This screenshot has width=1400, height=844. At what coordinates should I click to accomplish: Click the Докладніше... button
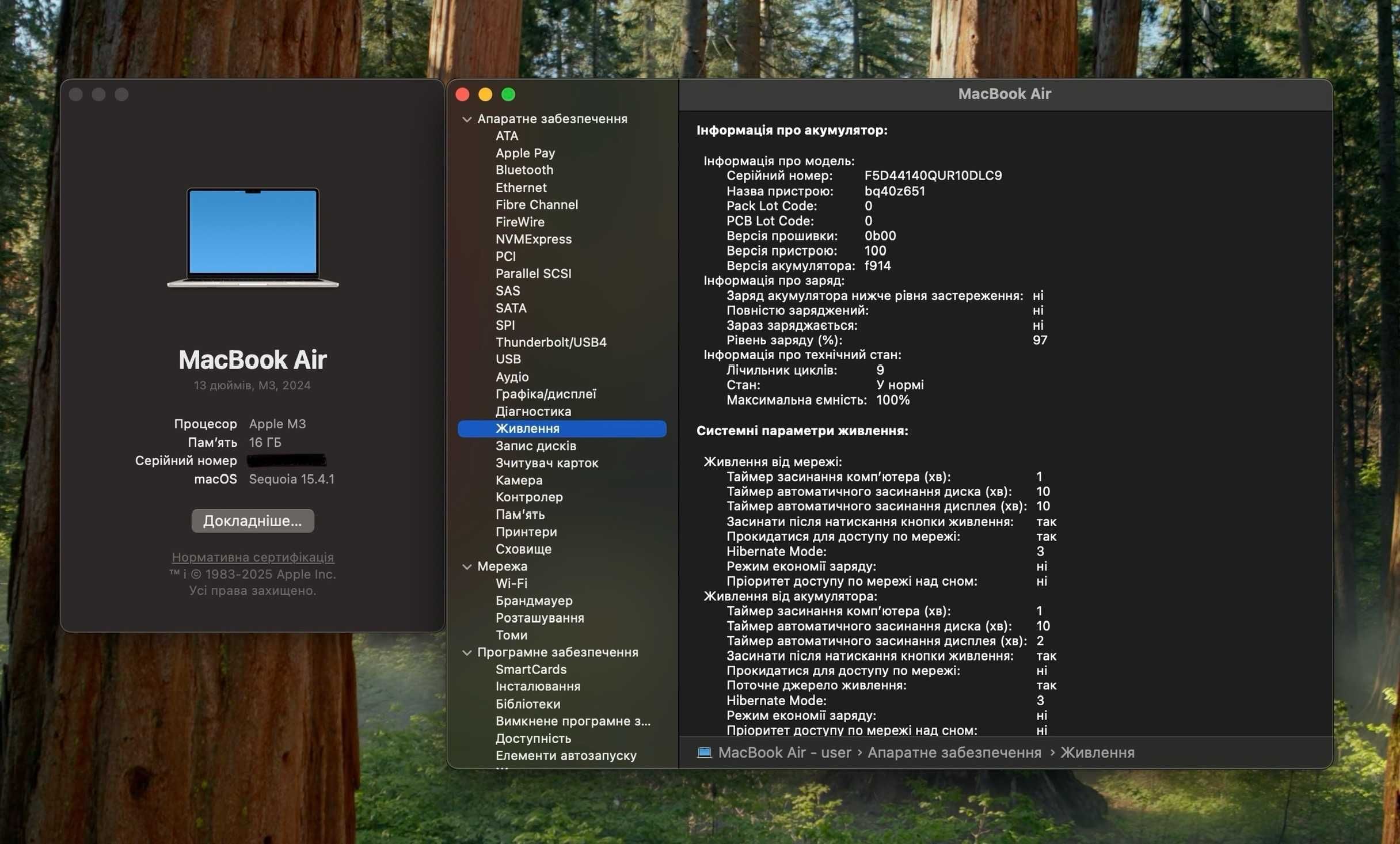[253, 520]
